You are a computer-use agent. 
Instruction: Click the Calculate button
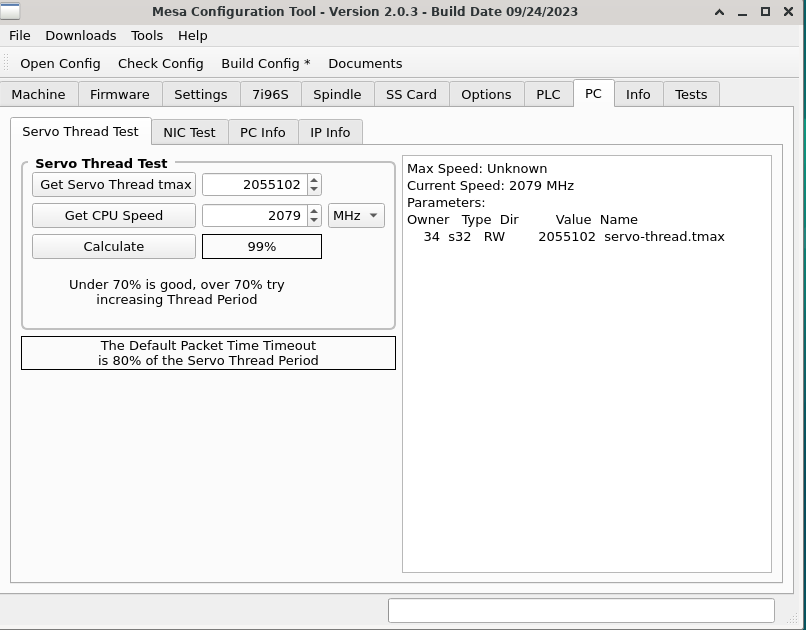(x=114, y=247)
